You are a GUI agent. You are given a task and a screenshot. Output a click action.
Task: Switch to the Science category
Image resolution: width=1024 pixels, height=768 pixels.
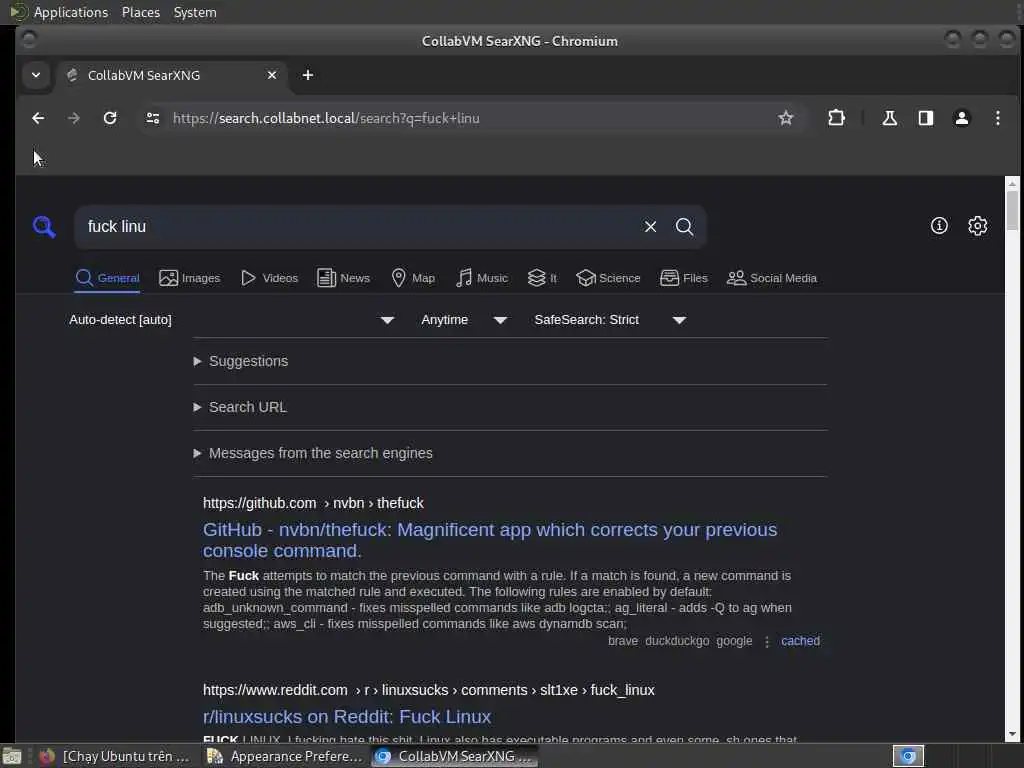tap(608, 278)
